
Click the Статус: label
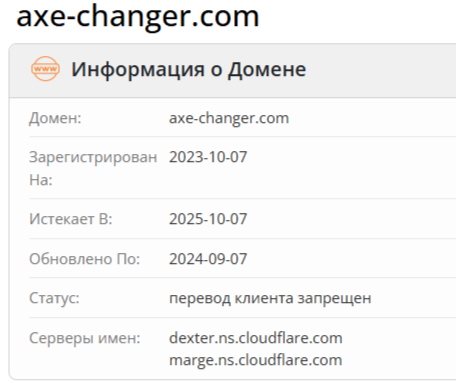[54, 298]
